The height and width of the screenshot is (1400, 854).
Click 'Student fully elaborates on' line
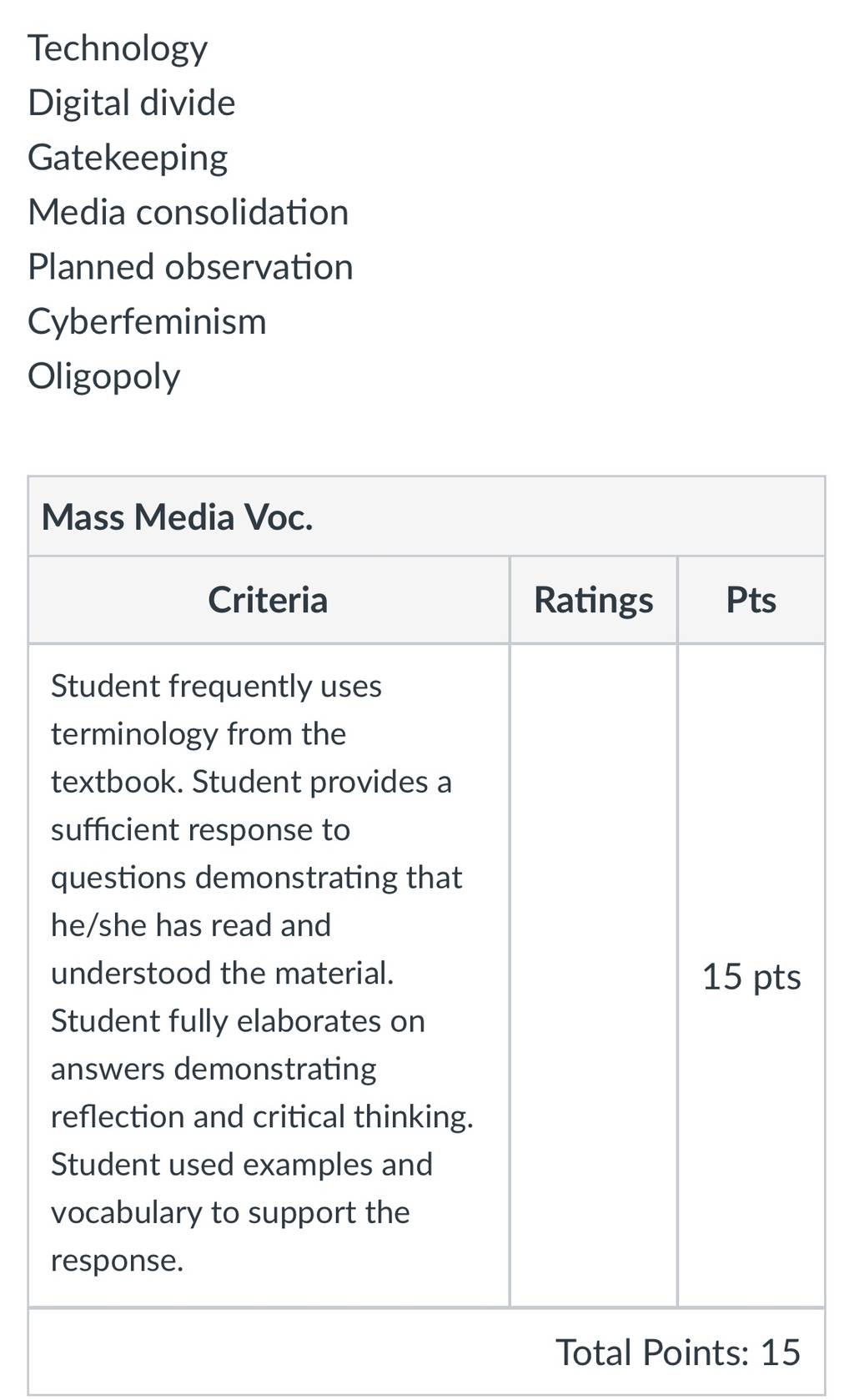coord(238,1021)
